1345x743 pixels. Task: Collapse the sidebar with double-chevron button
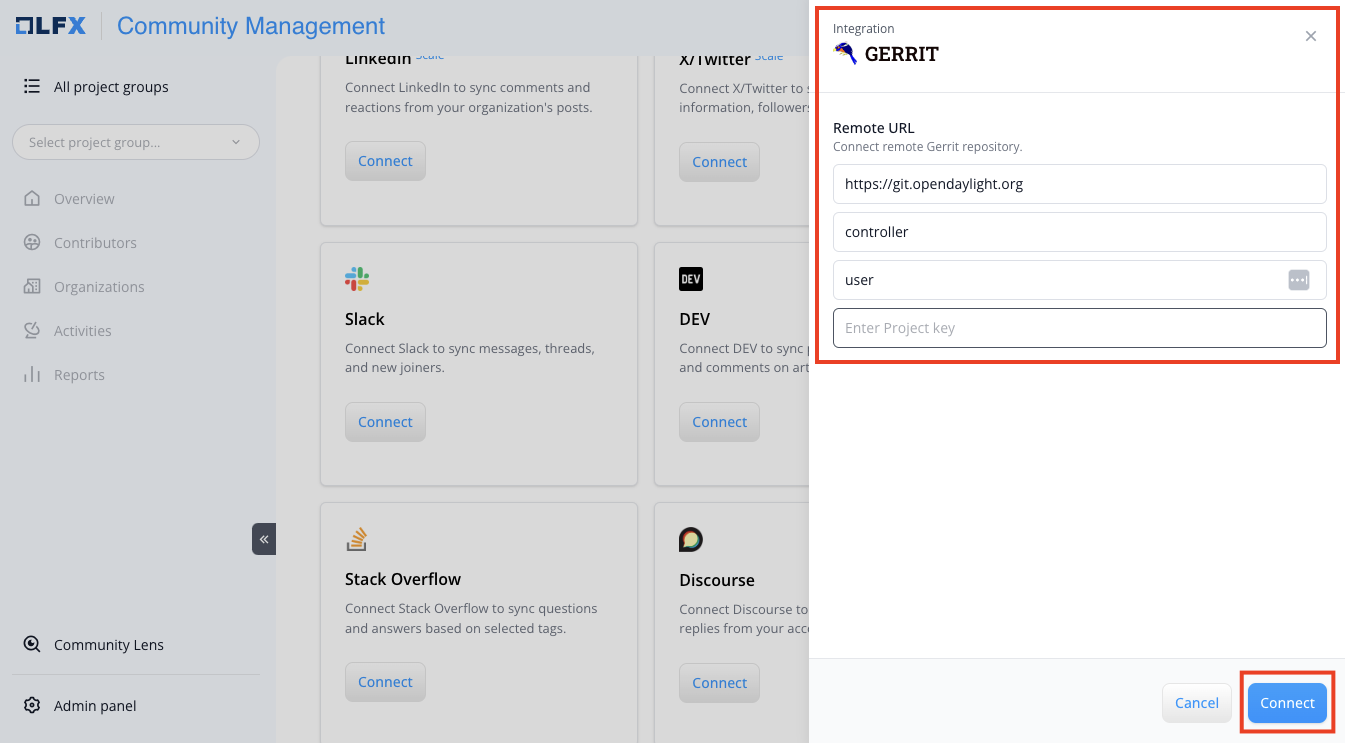click(264, 539)
